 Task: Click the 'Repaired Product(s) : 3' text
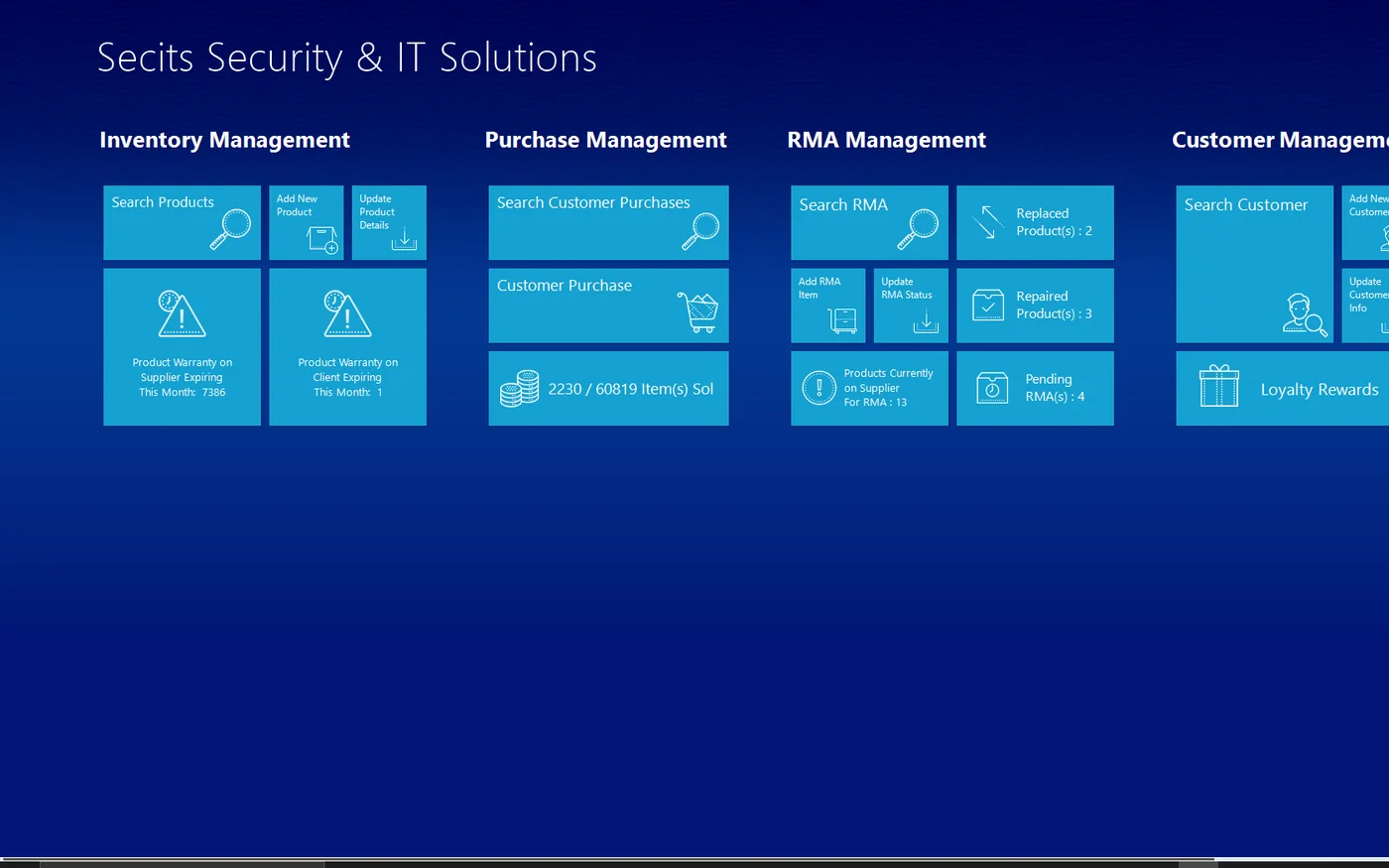[x=1054, y=305]
